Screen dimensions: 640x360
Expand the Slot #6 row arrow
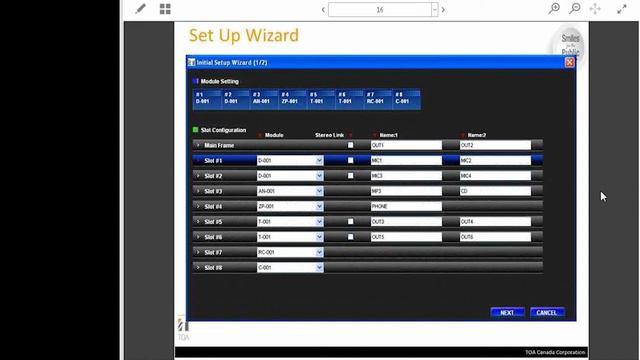pyautogui.click(x=198, y=237)
